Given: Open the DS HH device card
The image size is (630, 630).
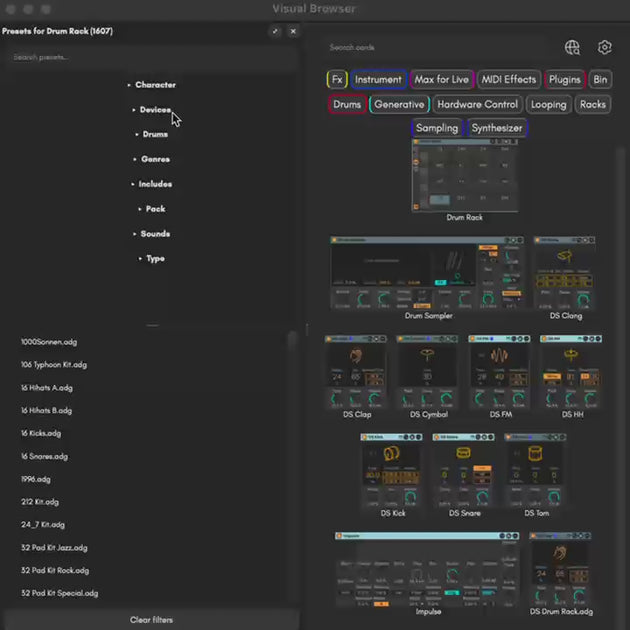Looking at the screenshot, I should pyautogui.click(x=571, y=377).
